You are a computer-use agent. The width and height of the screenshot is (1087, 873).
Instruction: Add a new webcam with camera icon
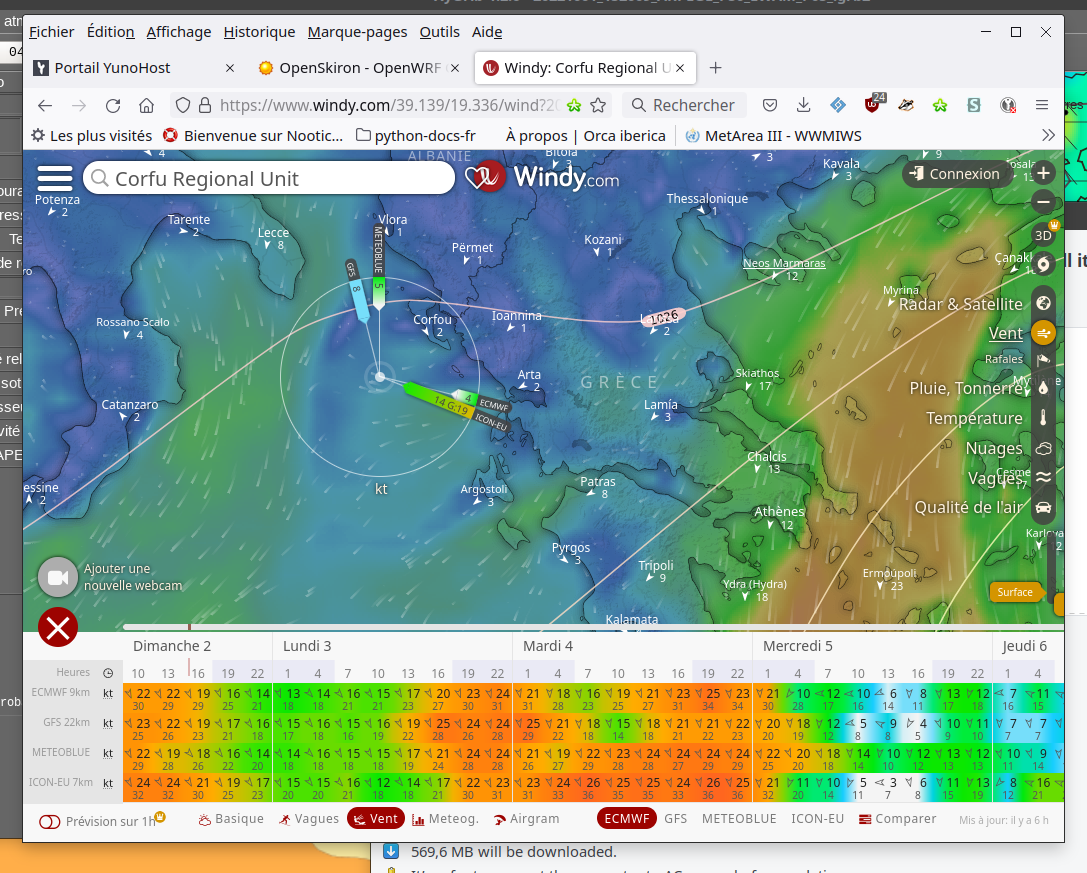click(x=58, y=577)
